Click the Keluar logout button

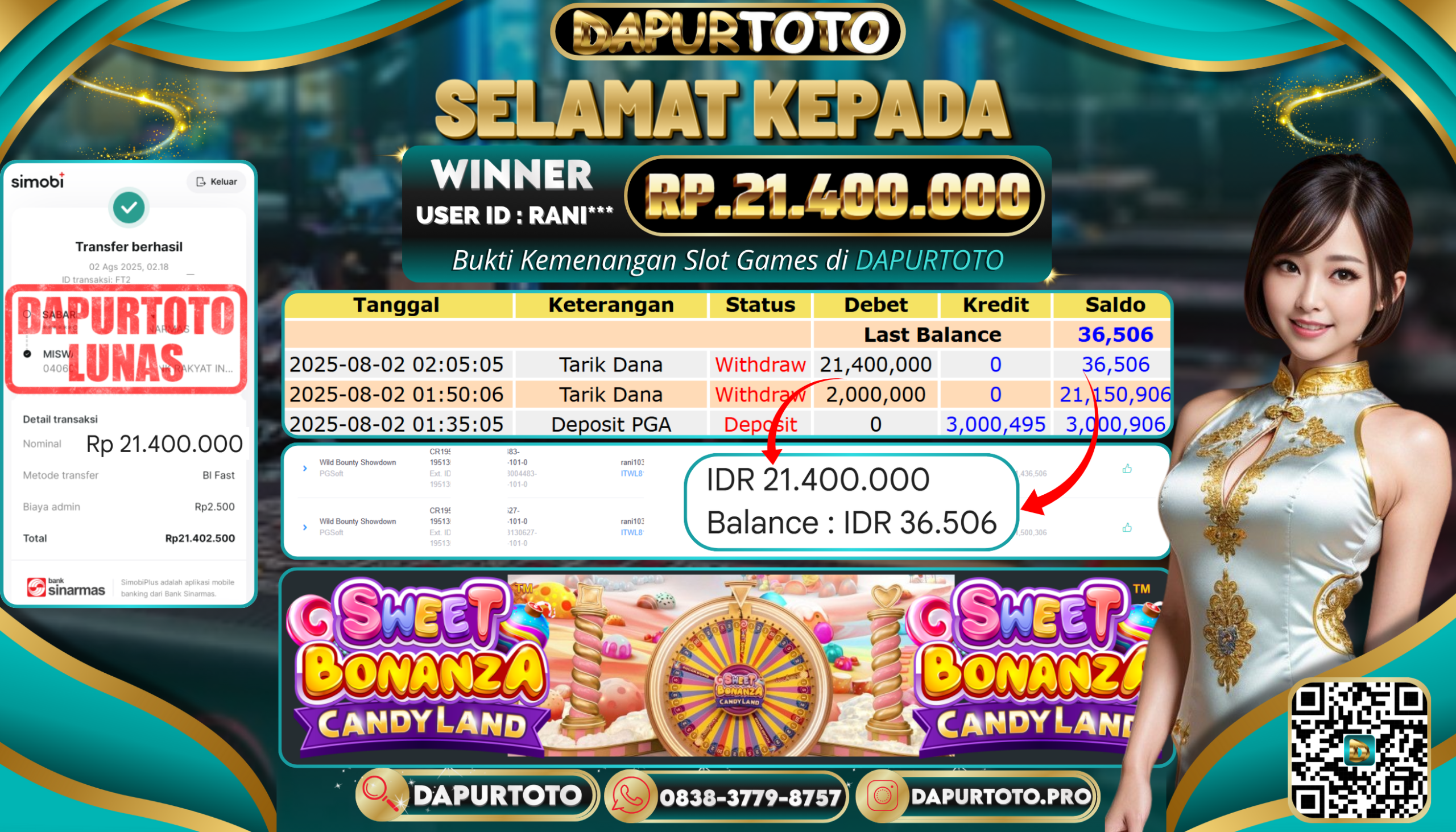(x=217, y=182)
